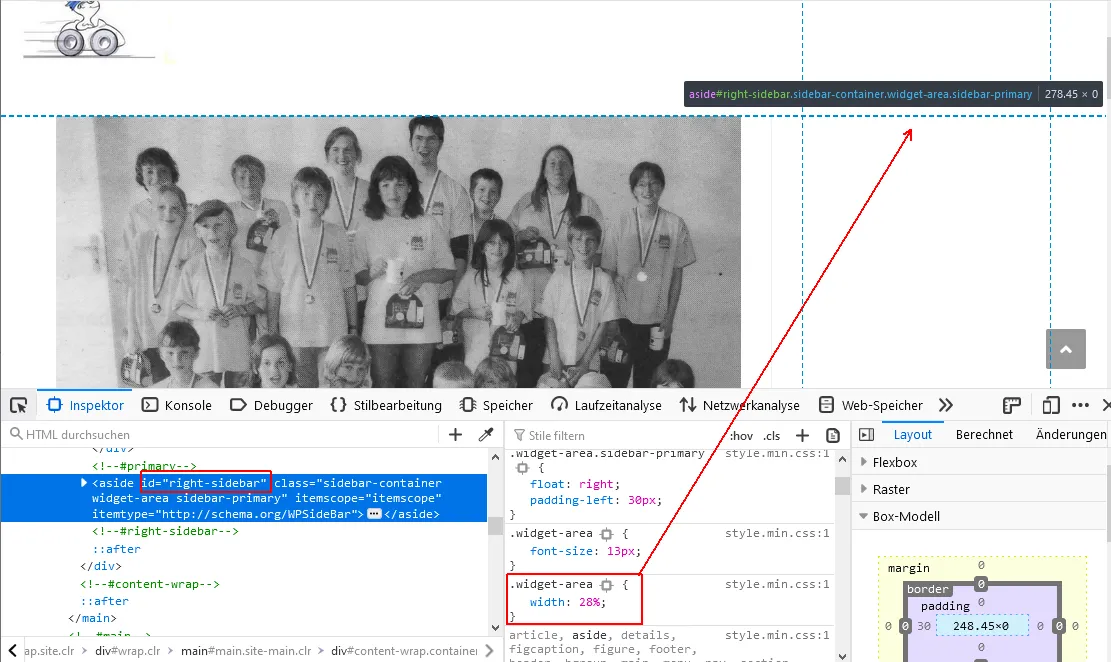Open style.min.css:1 link for font-size rule

(777, 533)
